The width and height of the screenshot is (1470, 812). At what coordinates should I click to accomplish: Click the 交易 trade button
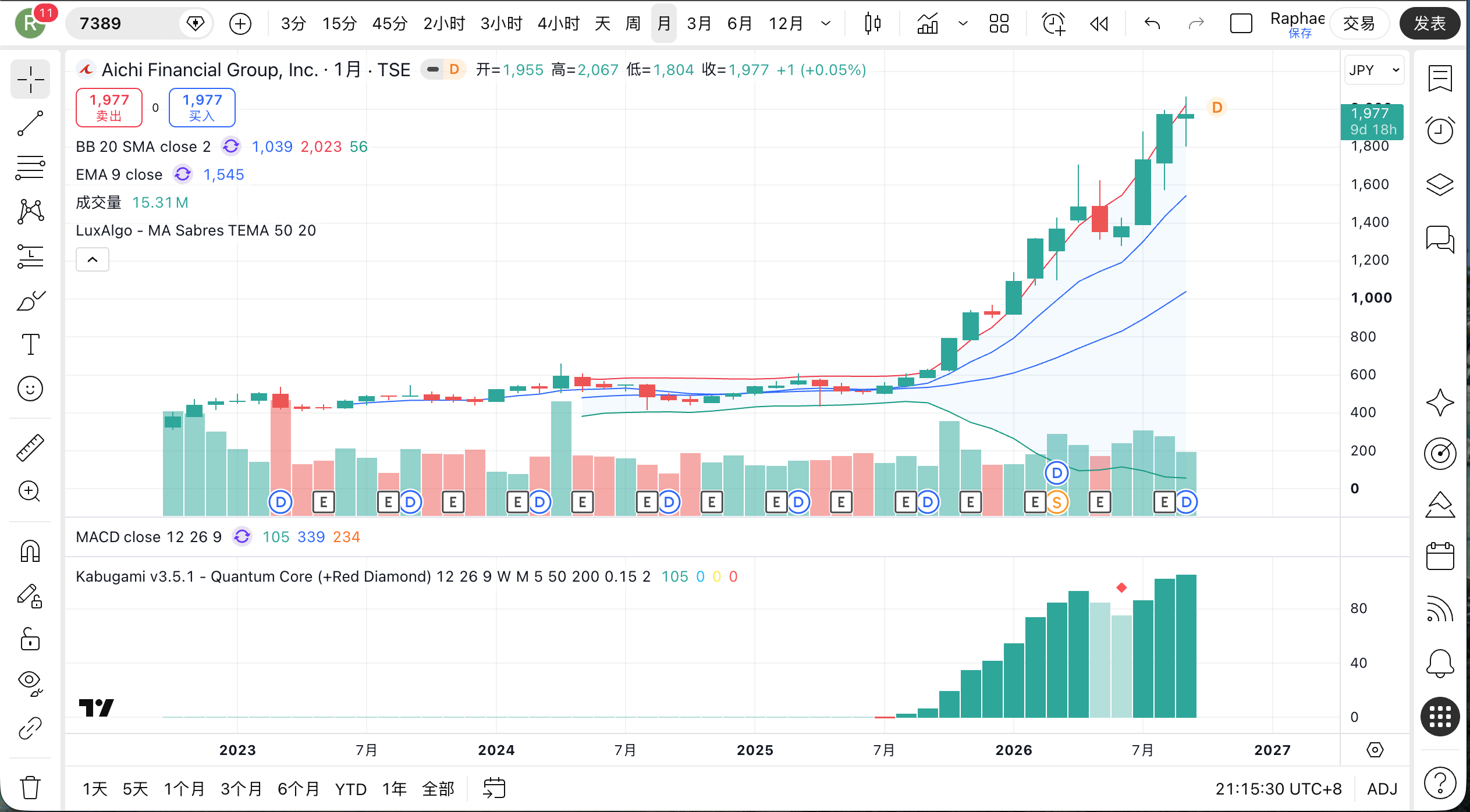(1359, 23)
